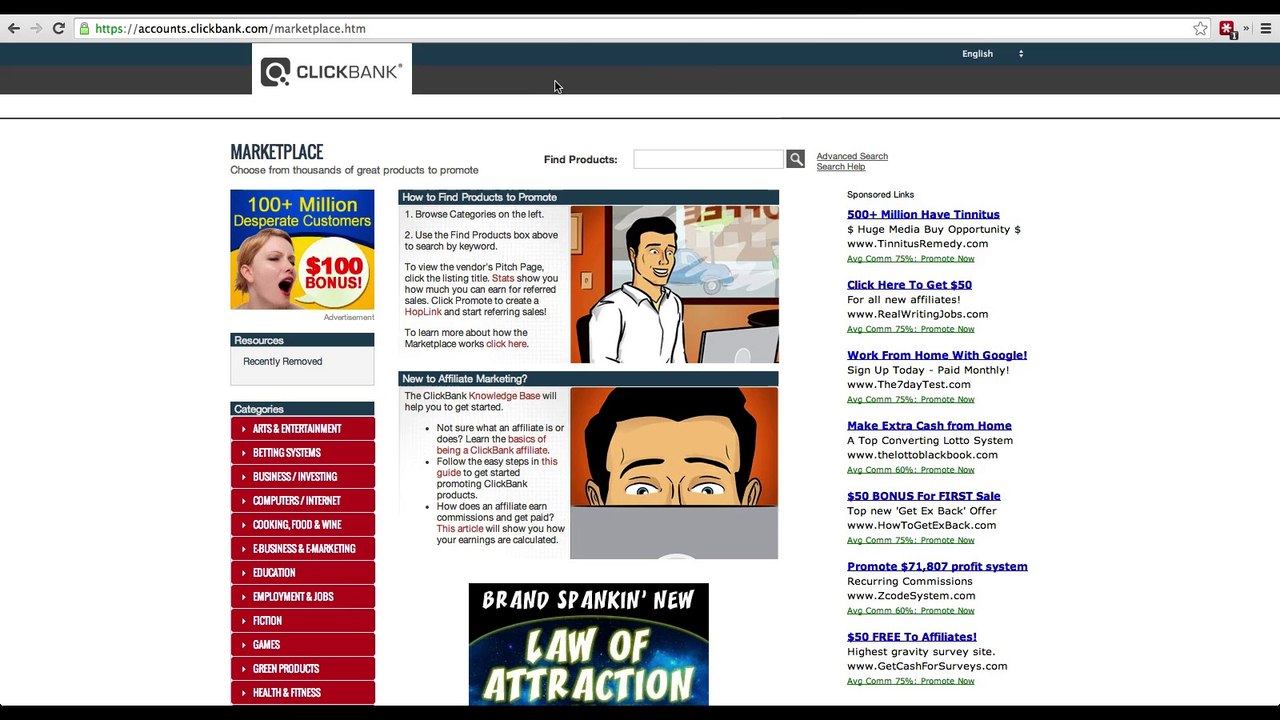The height and width of the screenshot is (720, 1280).
Task: Click the 'New to Affiliate Marketing?' header
Action: tap(588, 378)
